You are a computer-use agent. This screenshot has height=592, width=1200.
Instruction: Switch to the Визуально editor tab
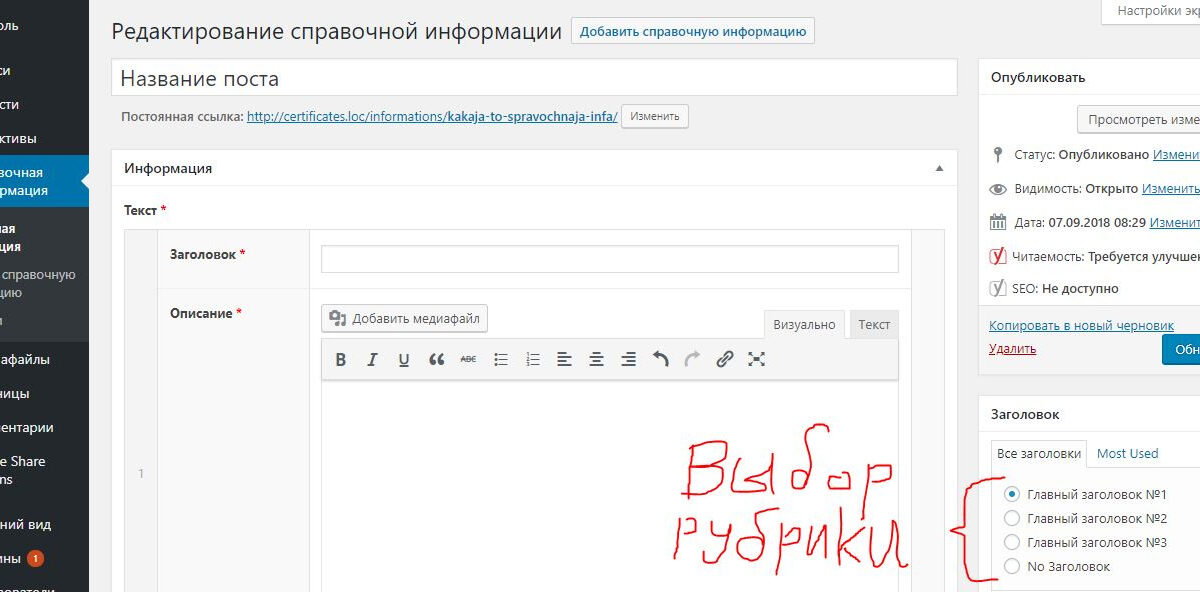[804, 324]
